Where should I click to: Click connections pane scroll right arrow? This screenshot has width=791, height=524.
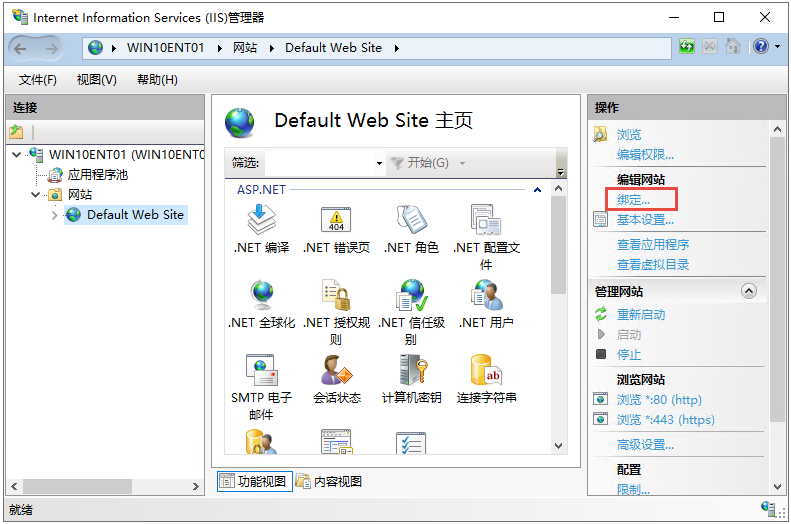(x=196, y=487)
